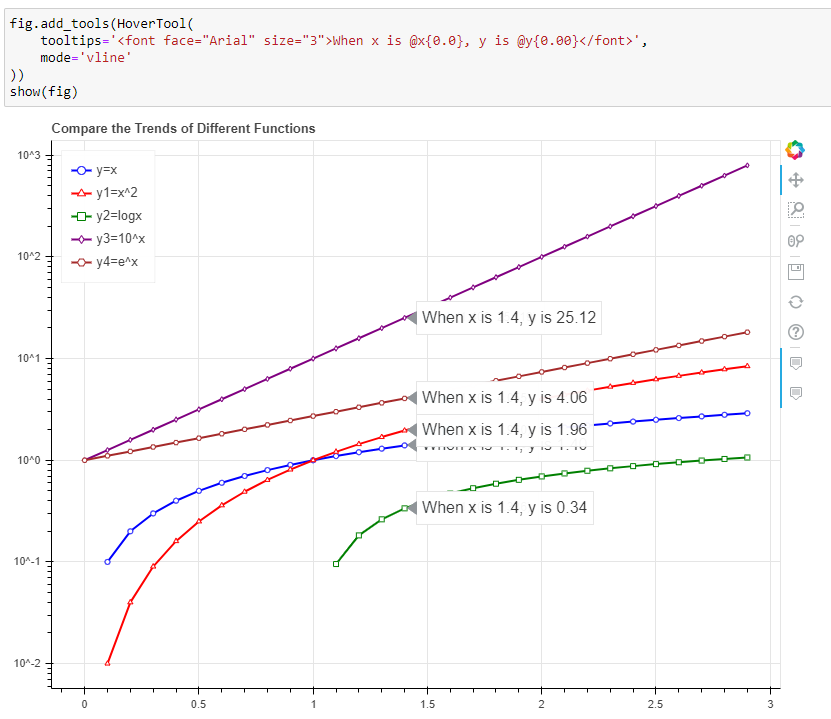This screenshot has height=719, width=831.
Task: Open the Help question-mark icon
Action: point(795,332)
